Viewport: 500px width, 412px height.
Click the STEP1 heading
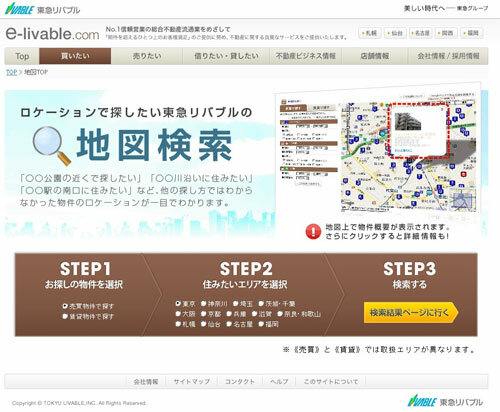point(85,269)
